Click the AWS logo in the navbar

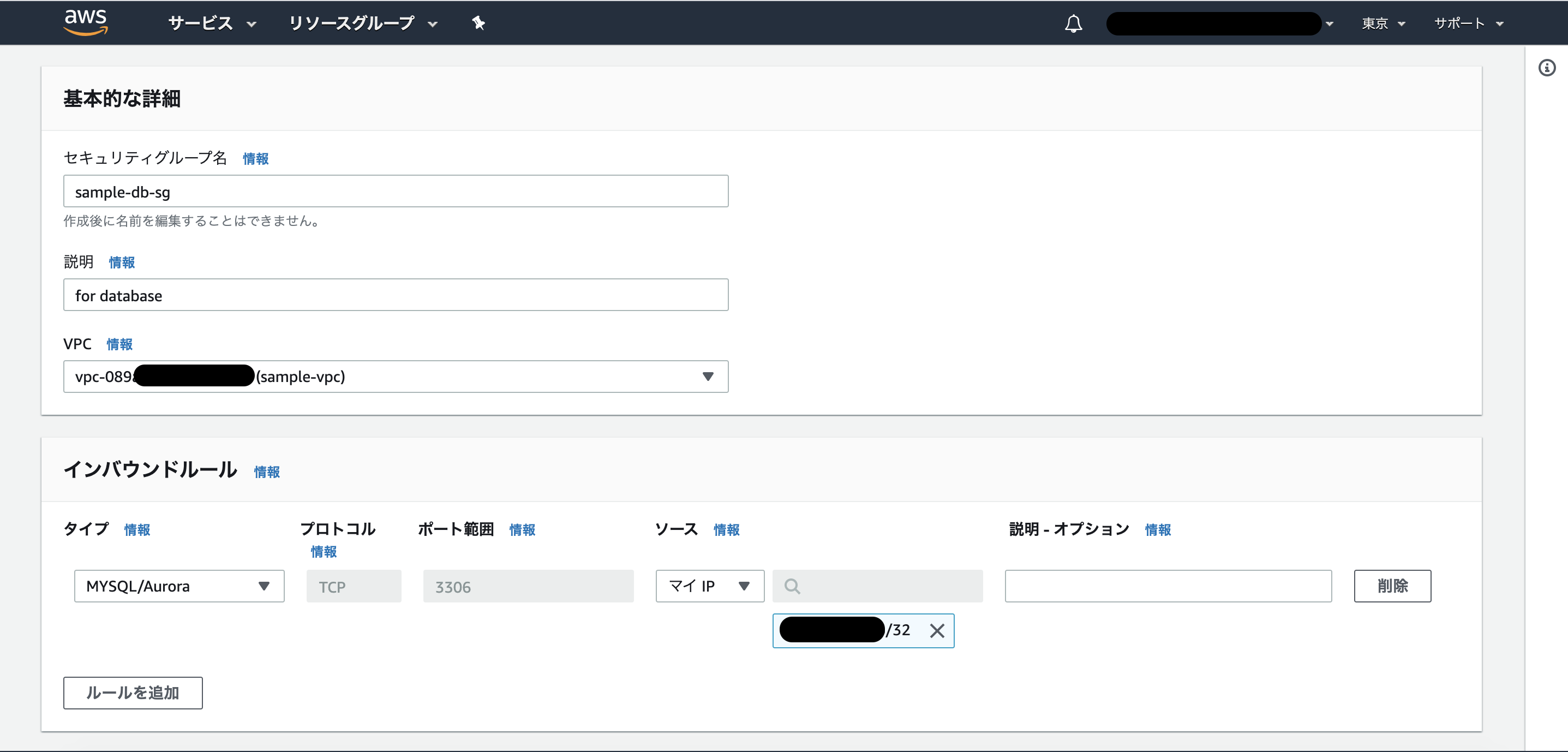coord(86,22)
